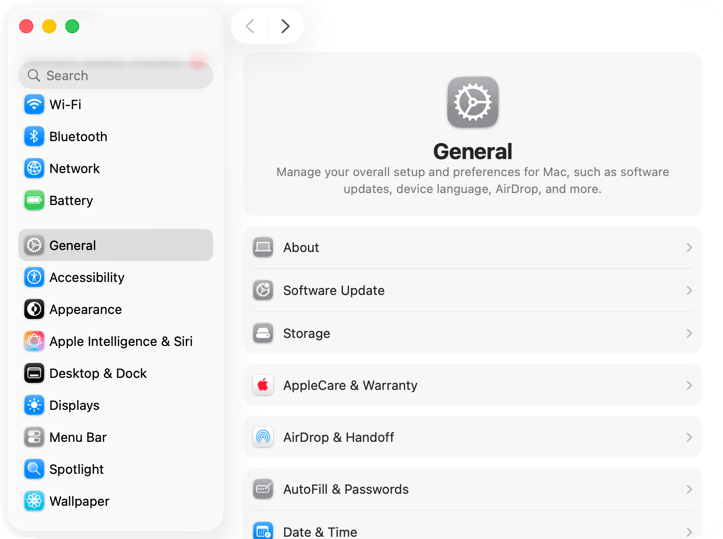Click the Appearance icon
Screen dimensions: 723x539
click(x=34, y=309)
